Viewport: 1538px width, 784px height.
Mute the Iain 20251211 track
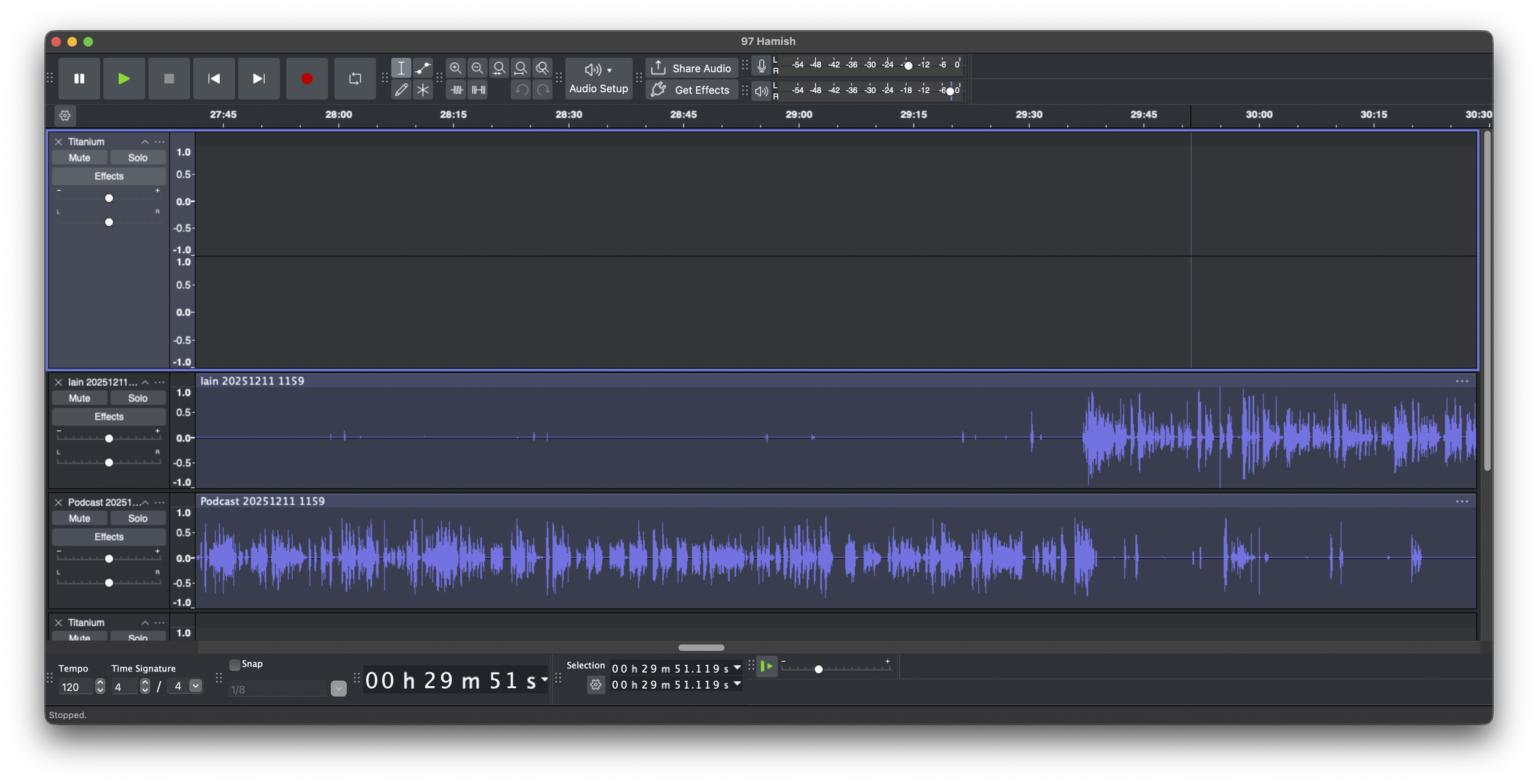(79, 398)
